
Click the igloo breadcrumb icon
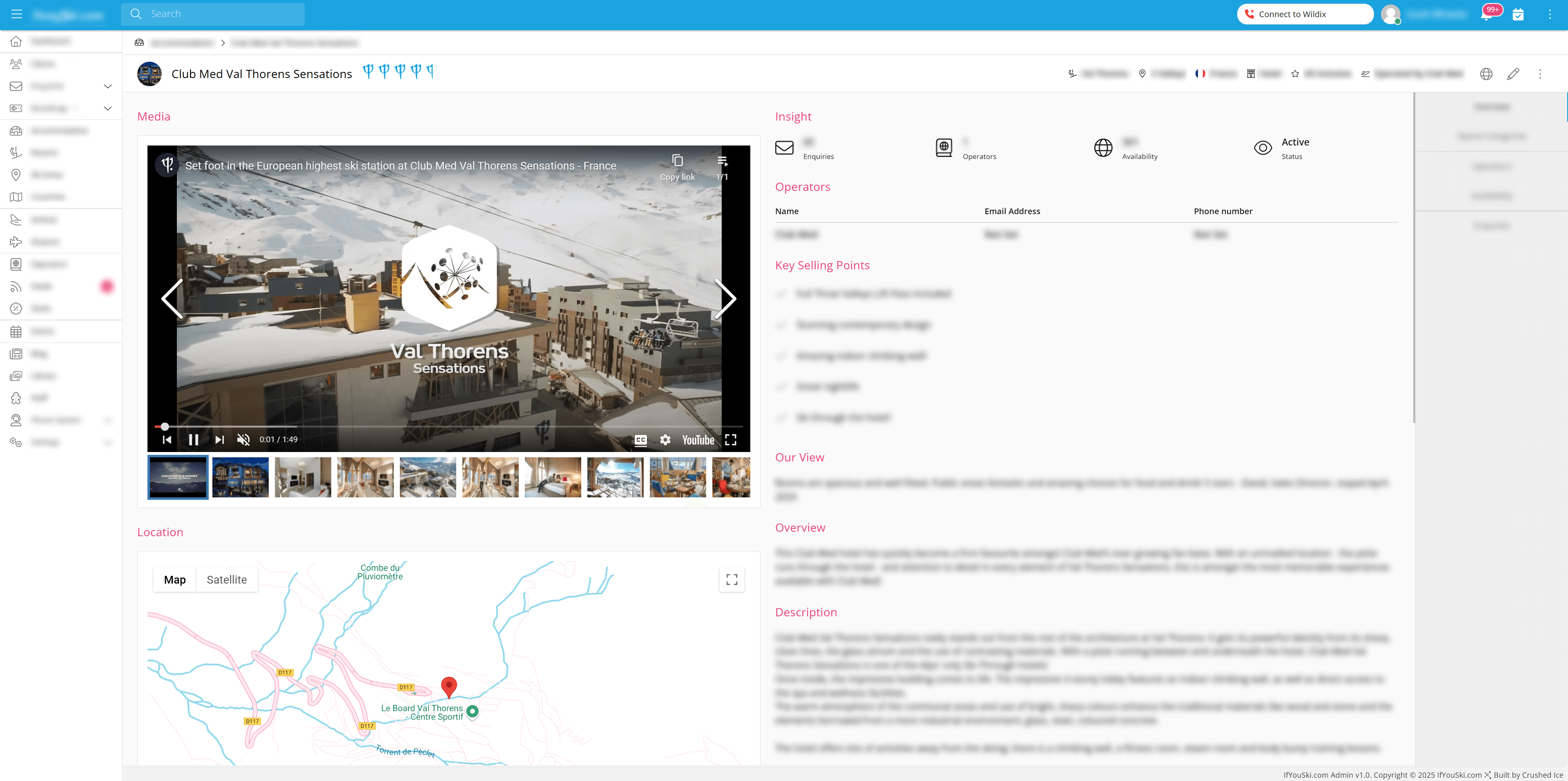pos(139,43)
